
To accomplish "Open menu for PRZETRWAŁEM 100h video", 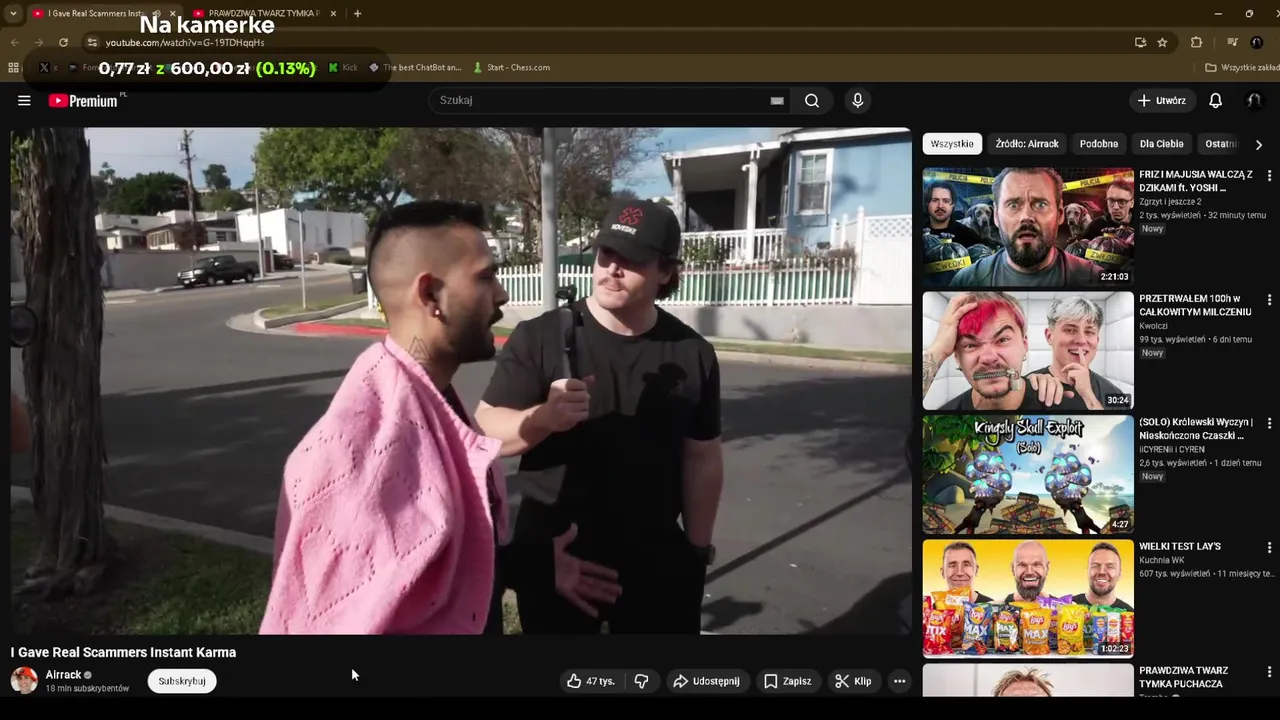I will coord(1269,299).
